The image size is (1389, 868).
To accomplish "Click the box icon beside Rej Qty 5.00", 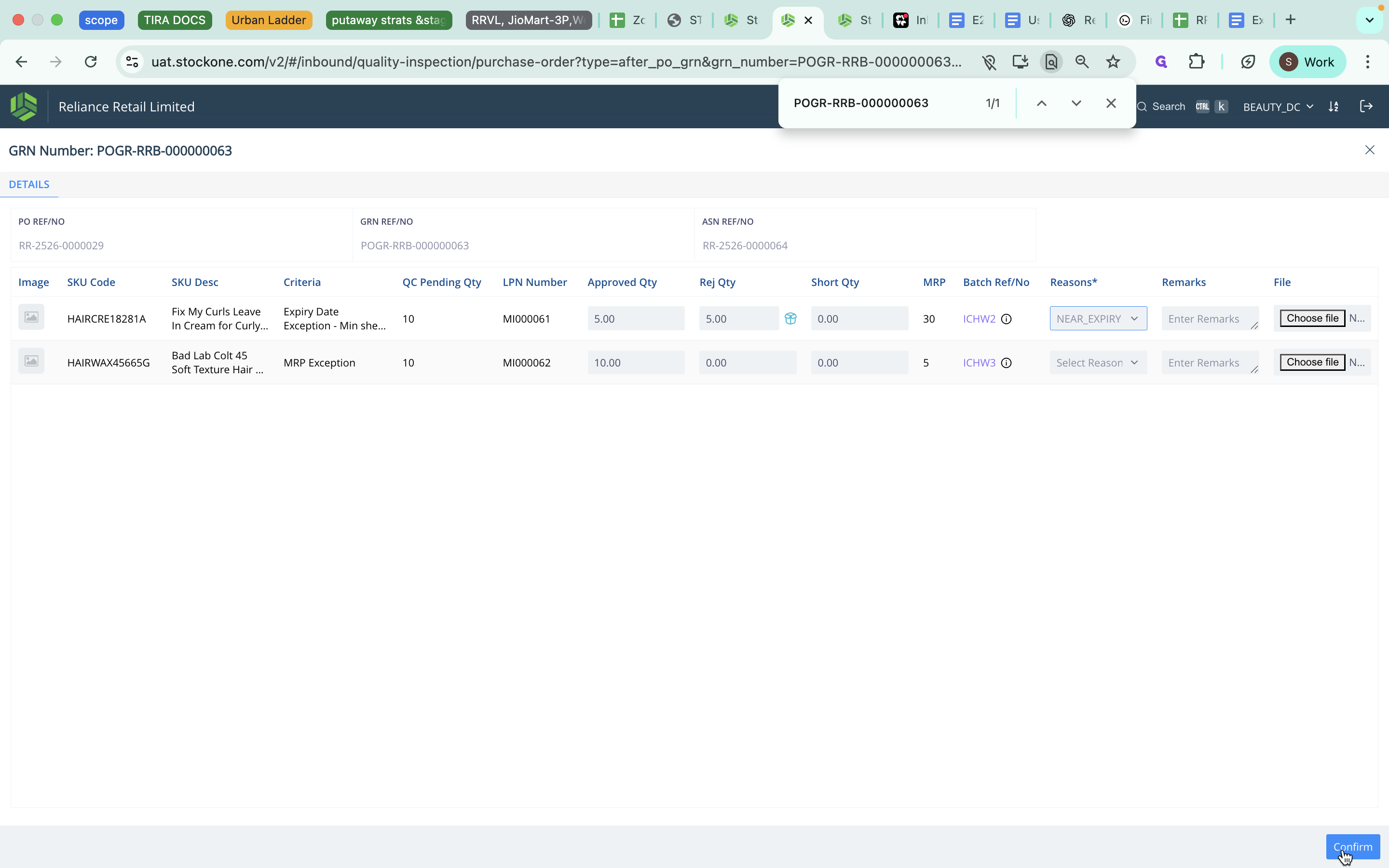I will click(x=790, y=319).
